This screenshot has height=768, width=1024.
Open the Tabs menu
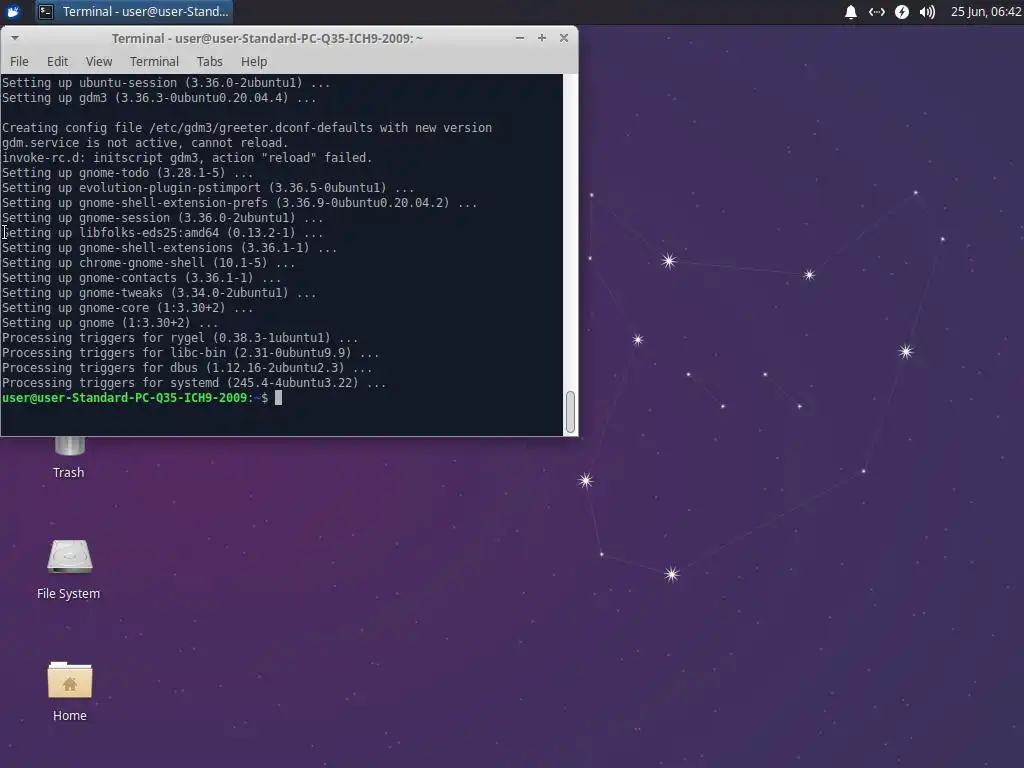210,61
